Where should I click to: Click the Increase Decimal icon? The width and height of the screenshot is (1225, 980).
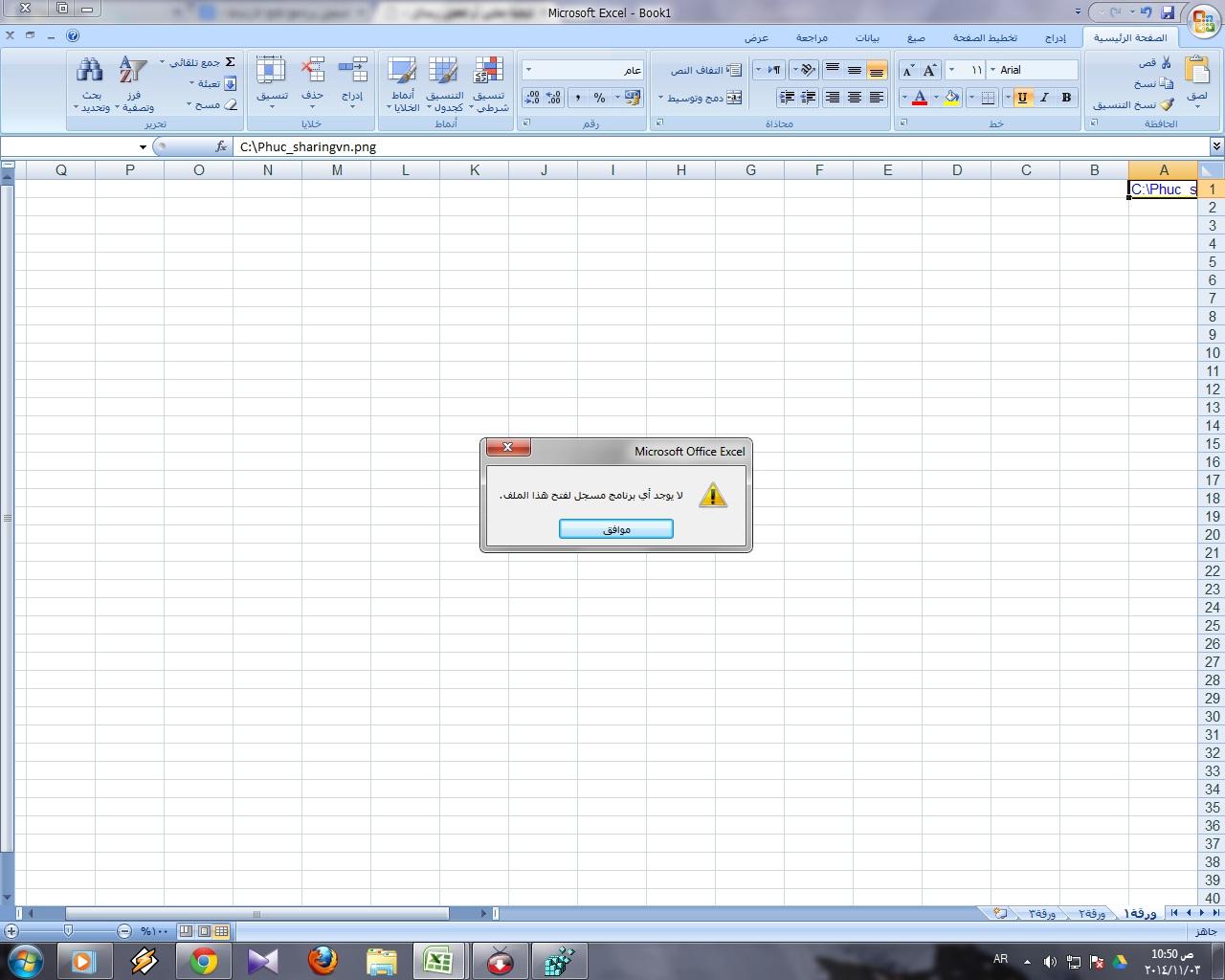coord(554,98)
